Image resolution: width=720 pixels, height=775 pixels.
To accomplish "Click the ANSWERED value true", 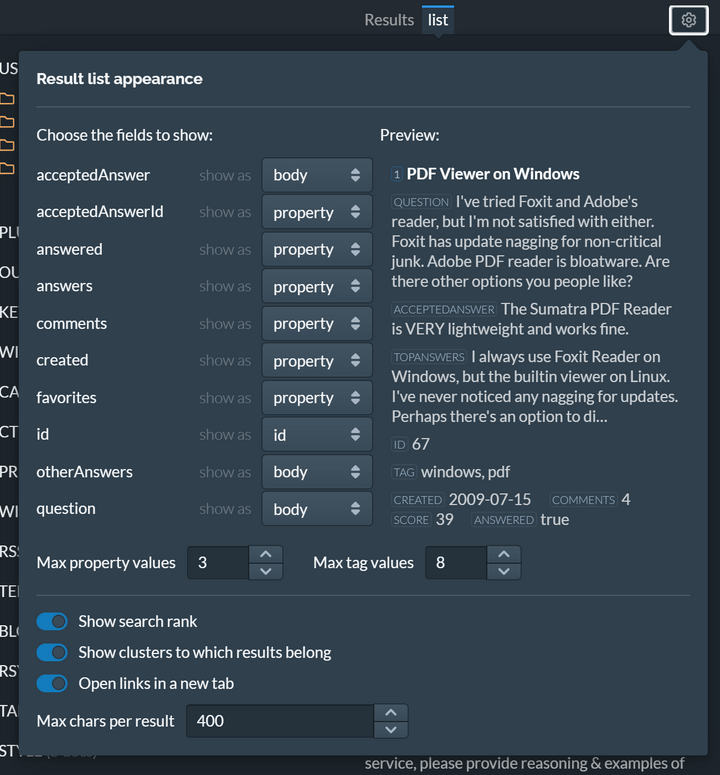I will click(554, 519).
